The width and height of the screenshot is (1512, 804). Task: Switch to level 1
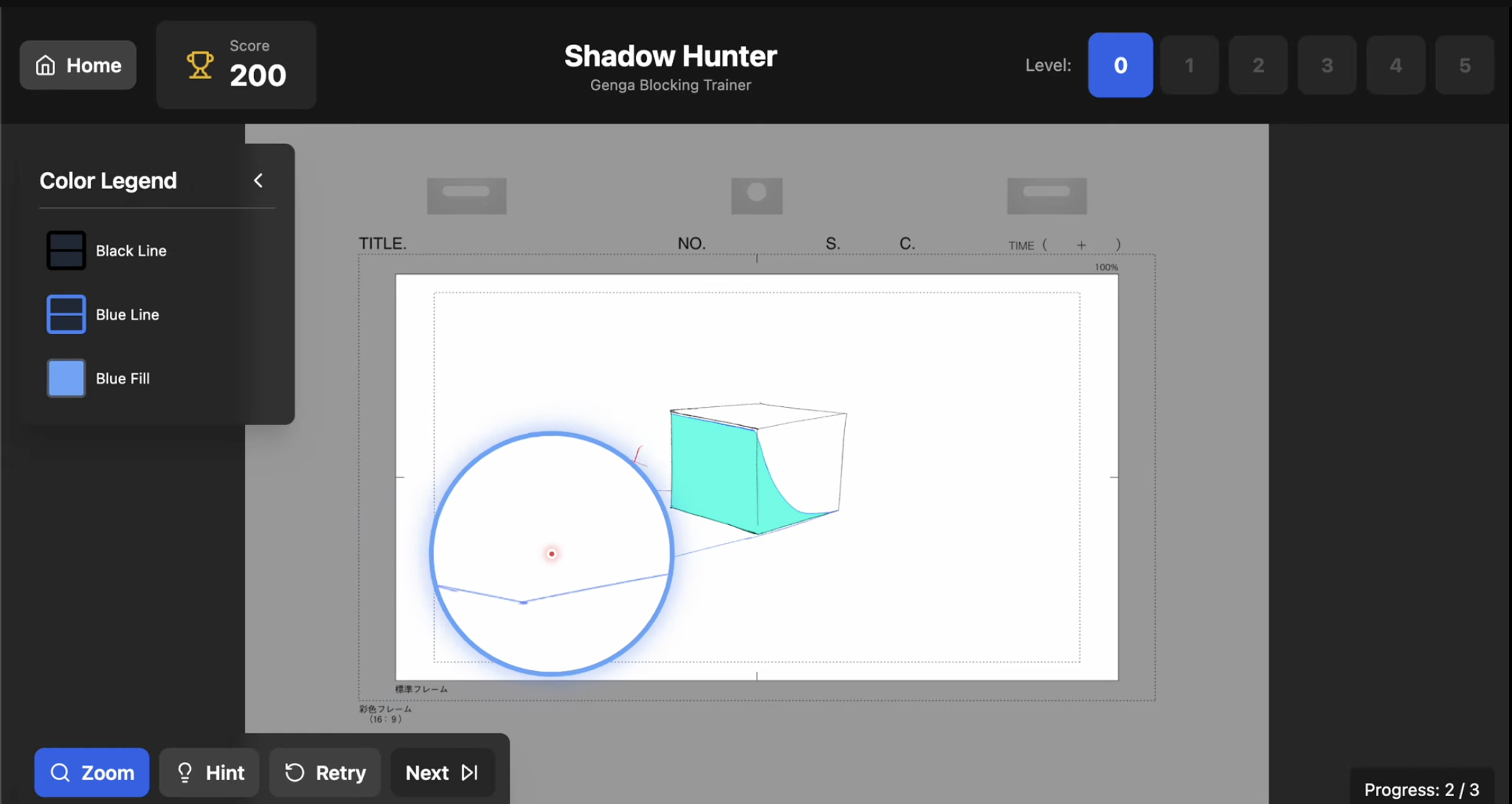[x=1189, y=65]
